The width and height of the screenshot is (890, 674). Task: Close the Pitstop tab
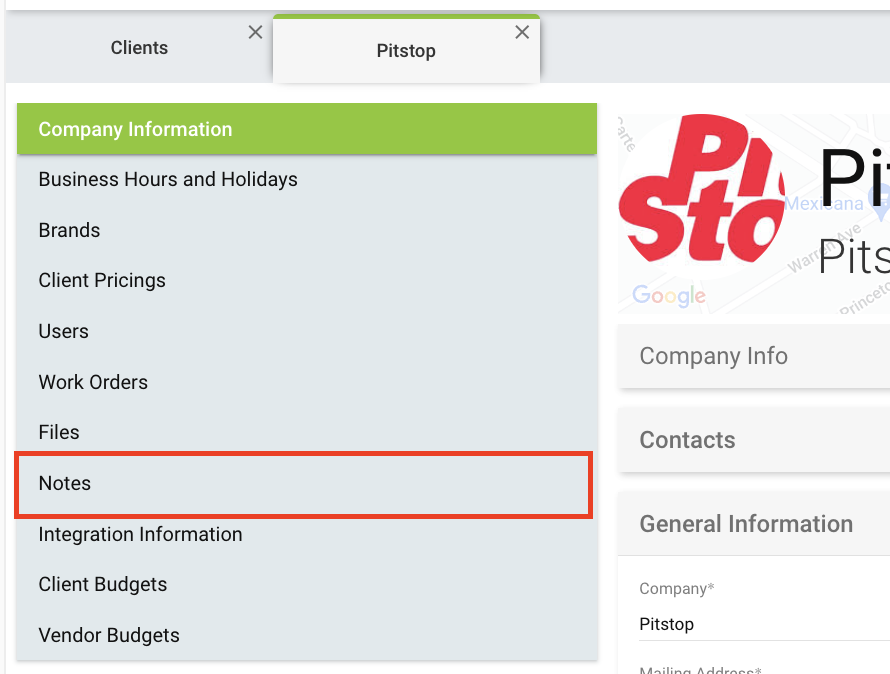(522, 32)
